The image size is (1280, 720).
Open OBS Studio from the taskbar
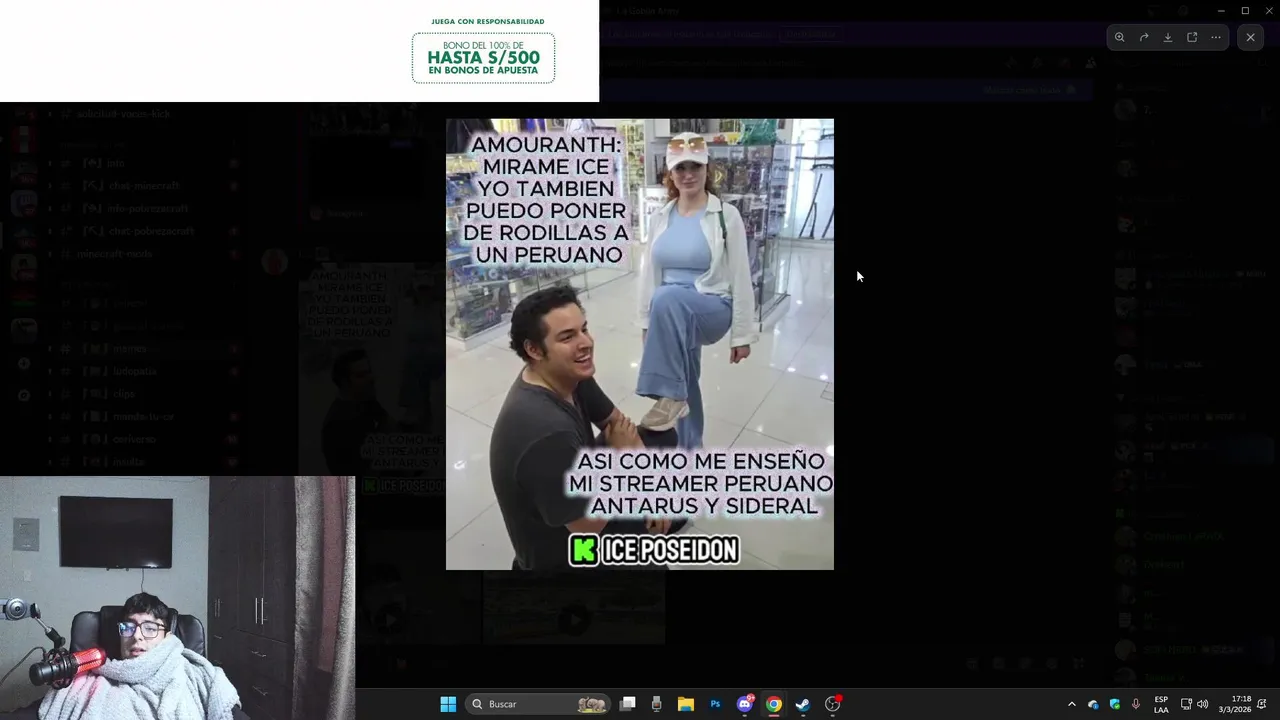coord(832,704)
